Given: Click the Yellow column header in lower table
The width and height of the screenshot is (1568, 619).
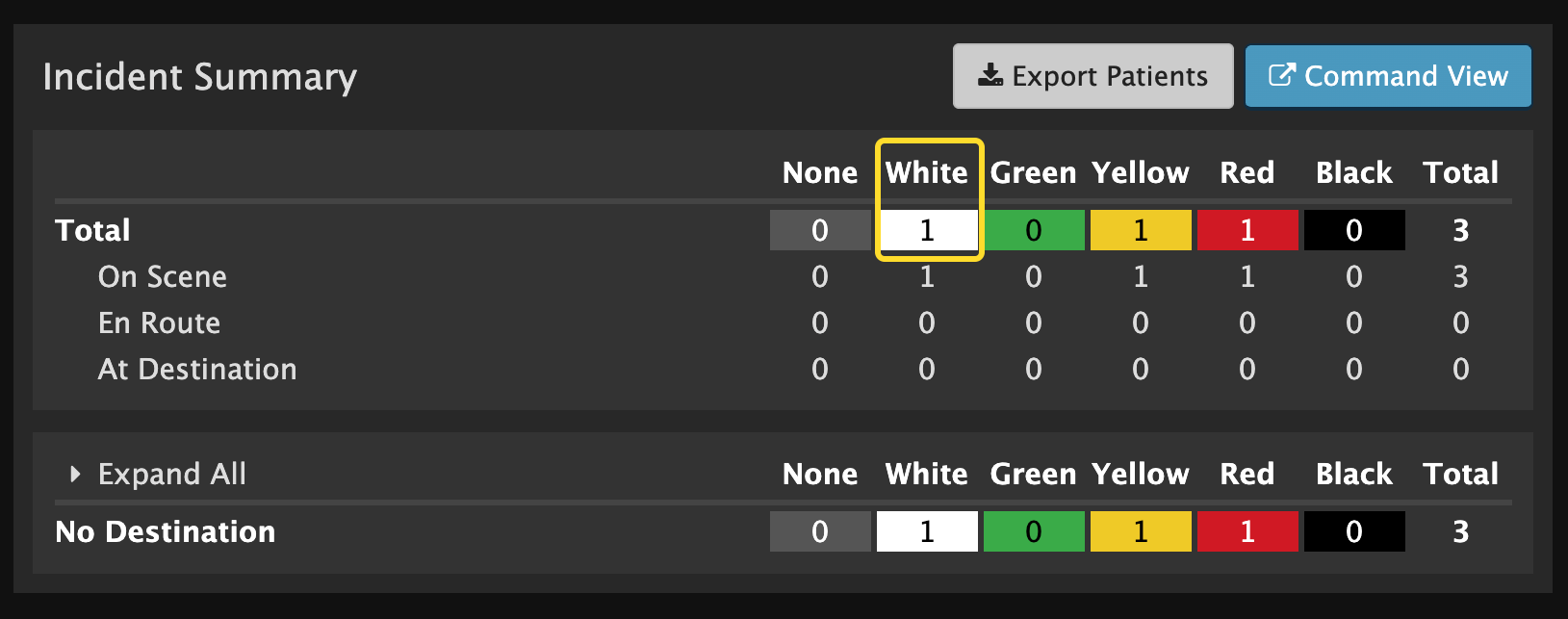Looking at the screenshot, I should pos(1140,473).
